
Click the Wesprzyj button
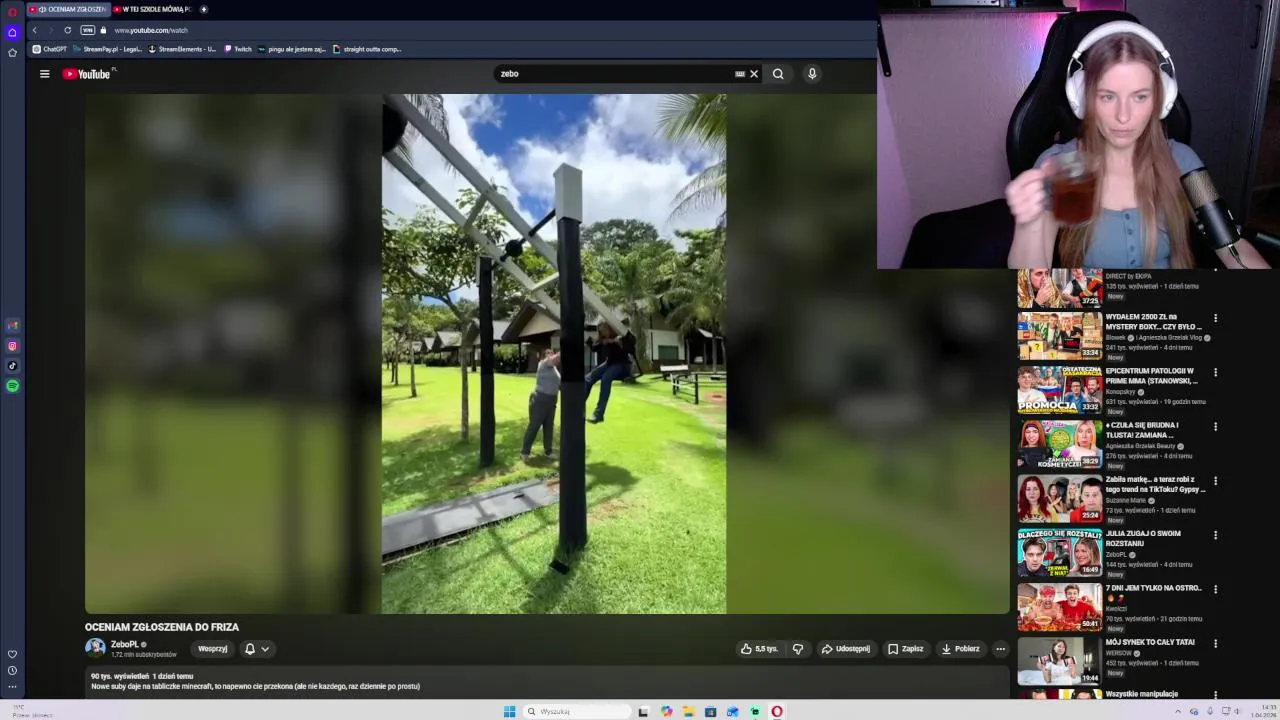pyautogui.click(x=213, y=649)
